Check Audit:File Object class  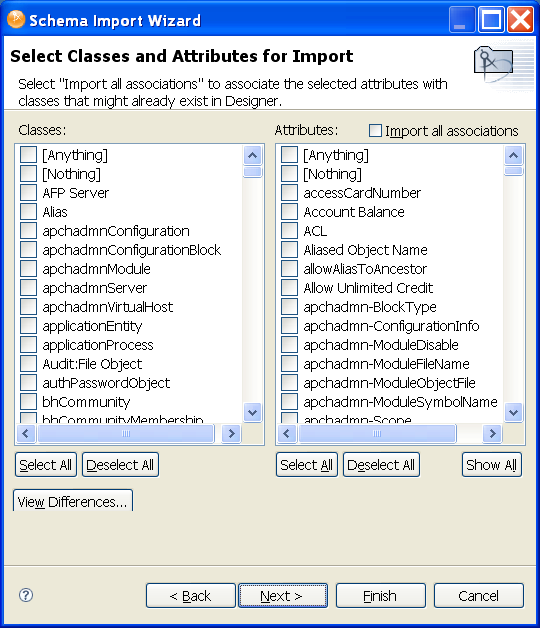pyautogui.click(x=28, y=364)
